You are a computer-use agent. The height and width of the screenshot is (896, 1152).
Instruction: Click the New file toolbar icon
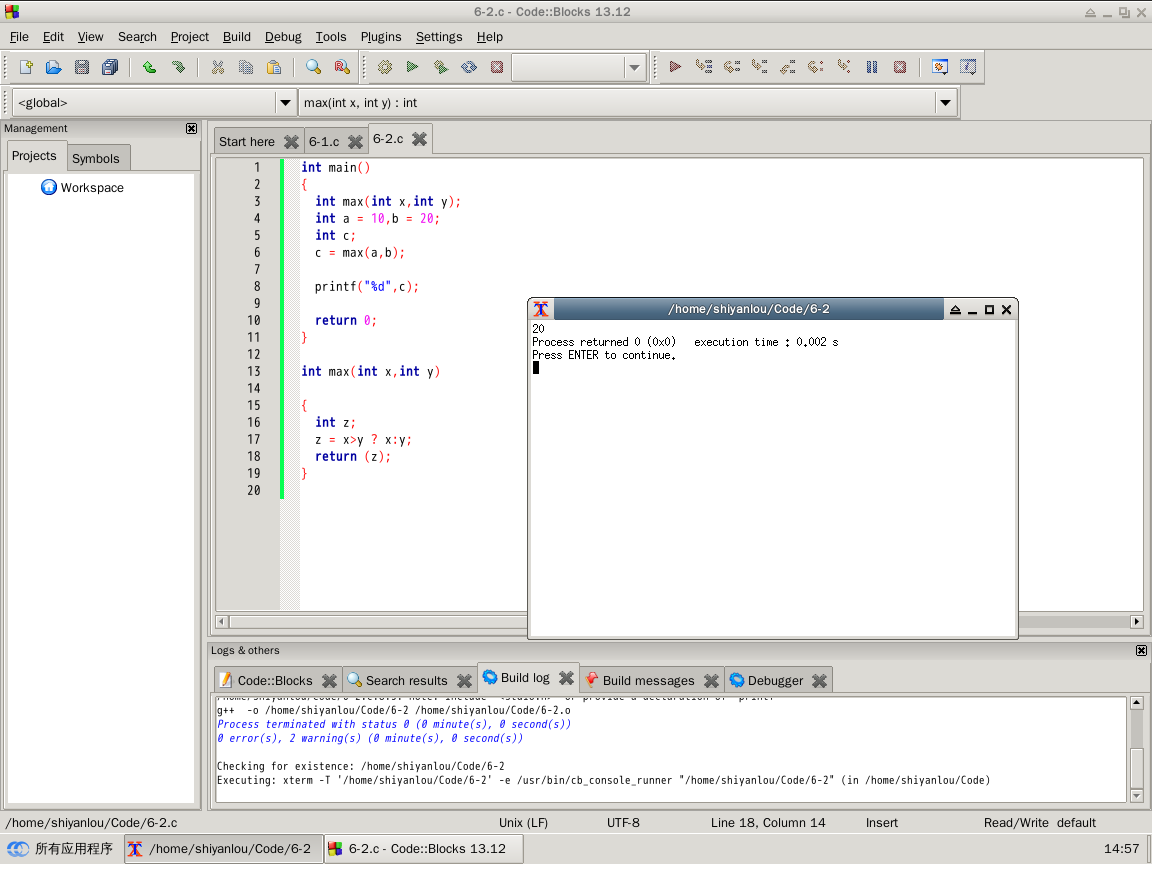pos(26,67)
